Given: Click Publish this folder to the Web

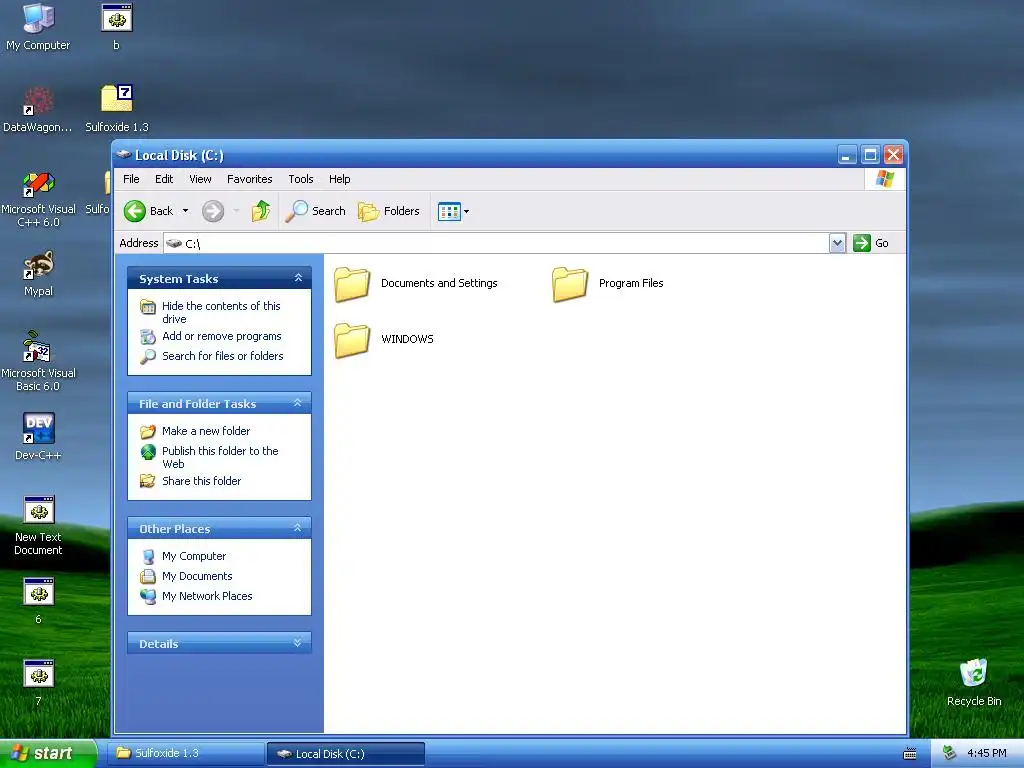Looking at the screenshot, I should point(220,457).
